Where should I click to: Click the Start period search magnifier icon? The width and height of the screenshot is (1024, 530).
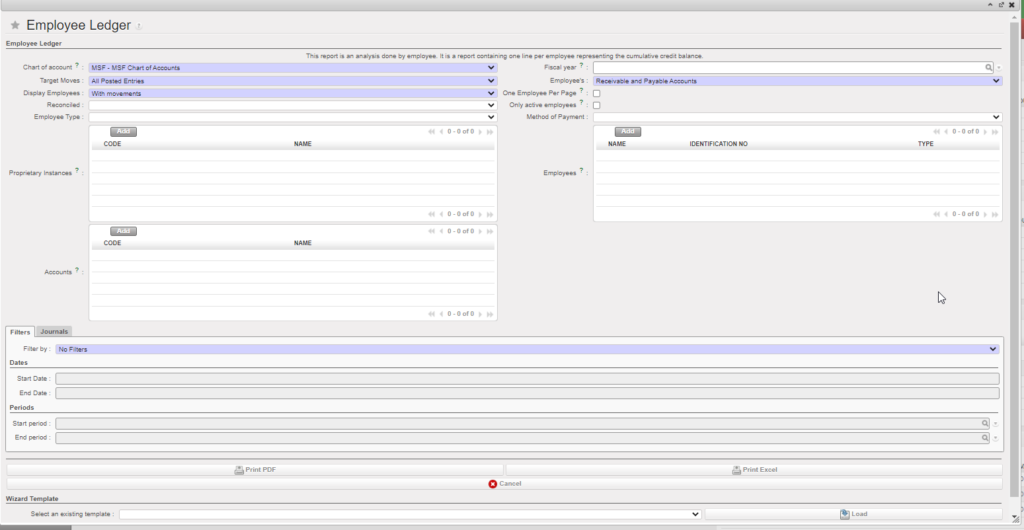coord(986,424)
